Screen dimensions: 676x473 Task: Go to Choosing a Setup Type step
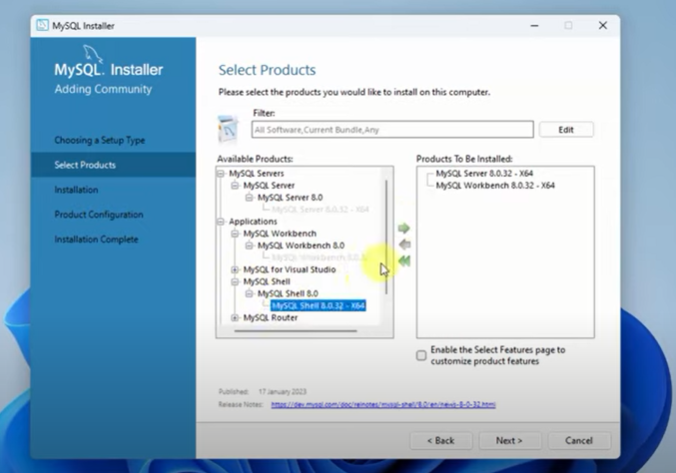pyautogui.click(x=100, y=140)
